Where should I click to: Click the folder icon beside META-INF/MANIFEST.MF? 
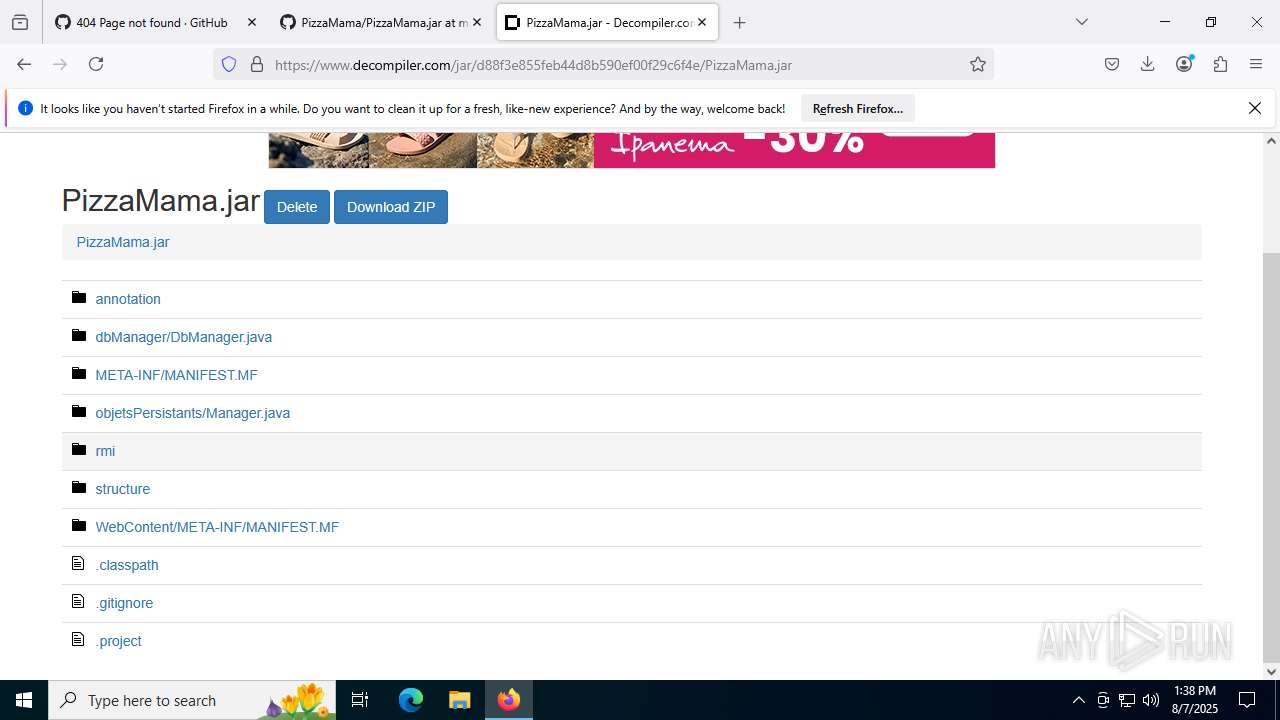point(79,374)
